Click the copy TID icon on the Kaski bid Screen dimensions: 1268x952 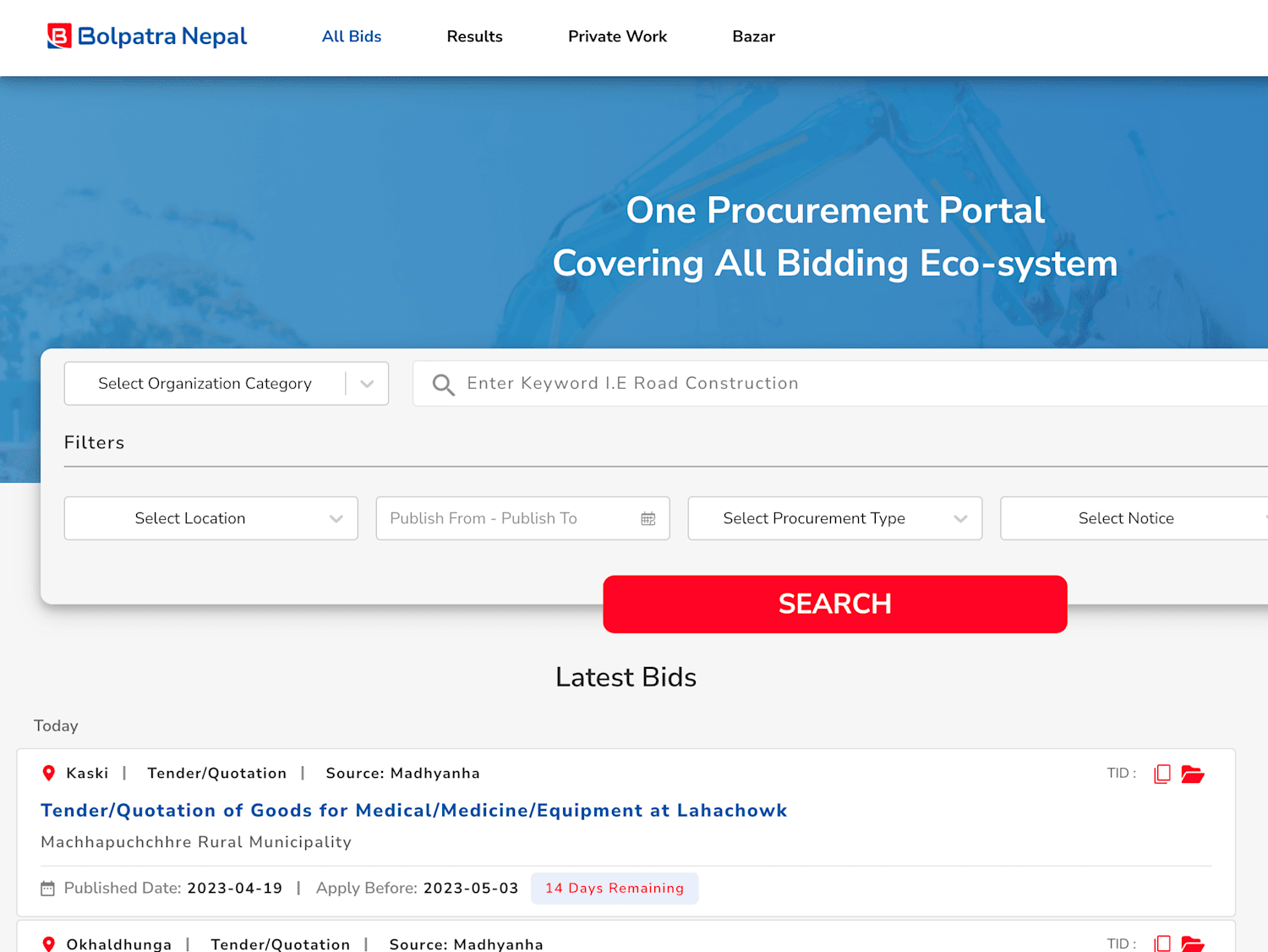click(x=1162, y=774)
